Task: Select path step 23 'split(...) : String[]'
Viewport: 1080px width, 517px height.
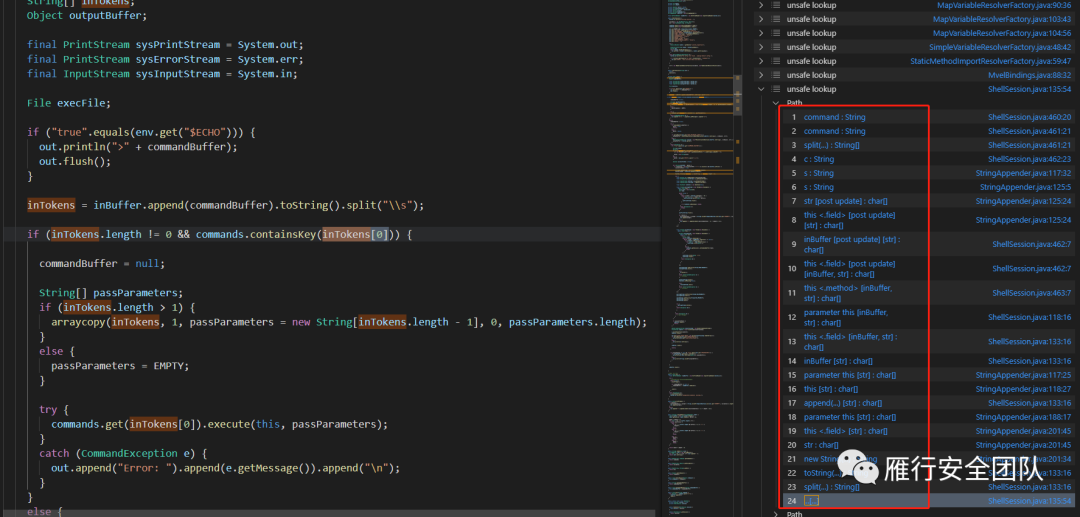Action: coord(831,487)
